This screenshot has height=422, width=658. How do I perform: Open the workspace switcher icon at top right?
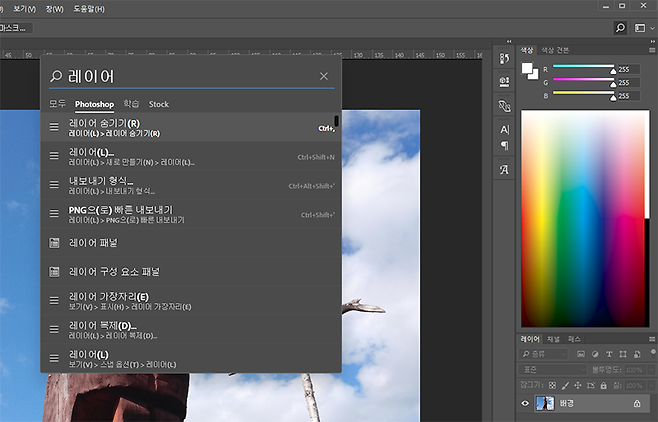(640, 28)
